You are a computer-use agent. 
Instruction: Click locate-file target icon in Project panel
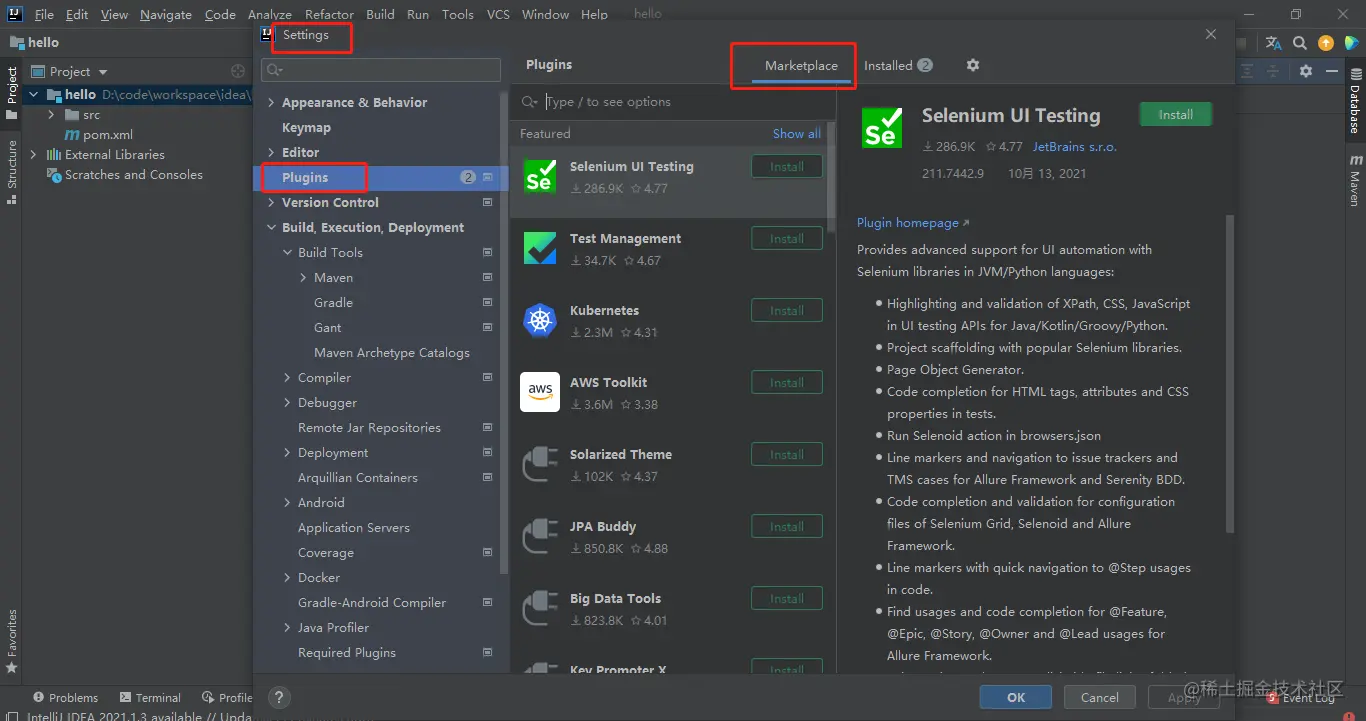pos(238,71)
